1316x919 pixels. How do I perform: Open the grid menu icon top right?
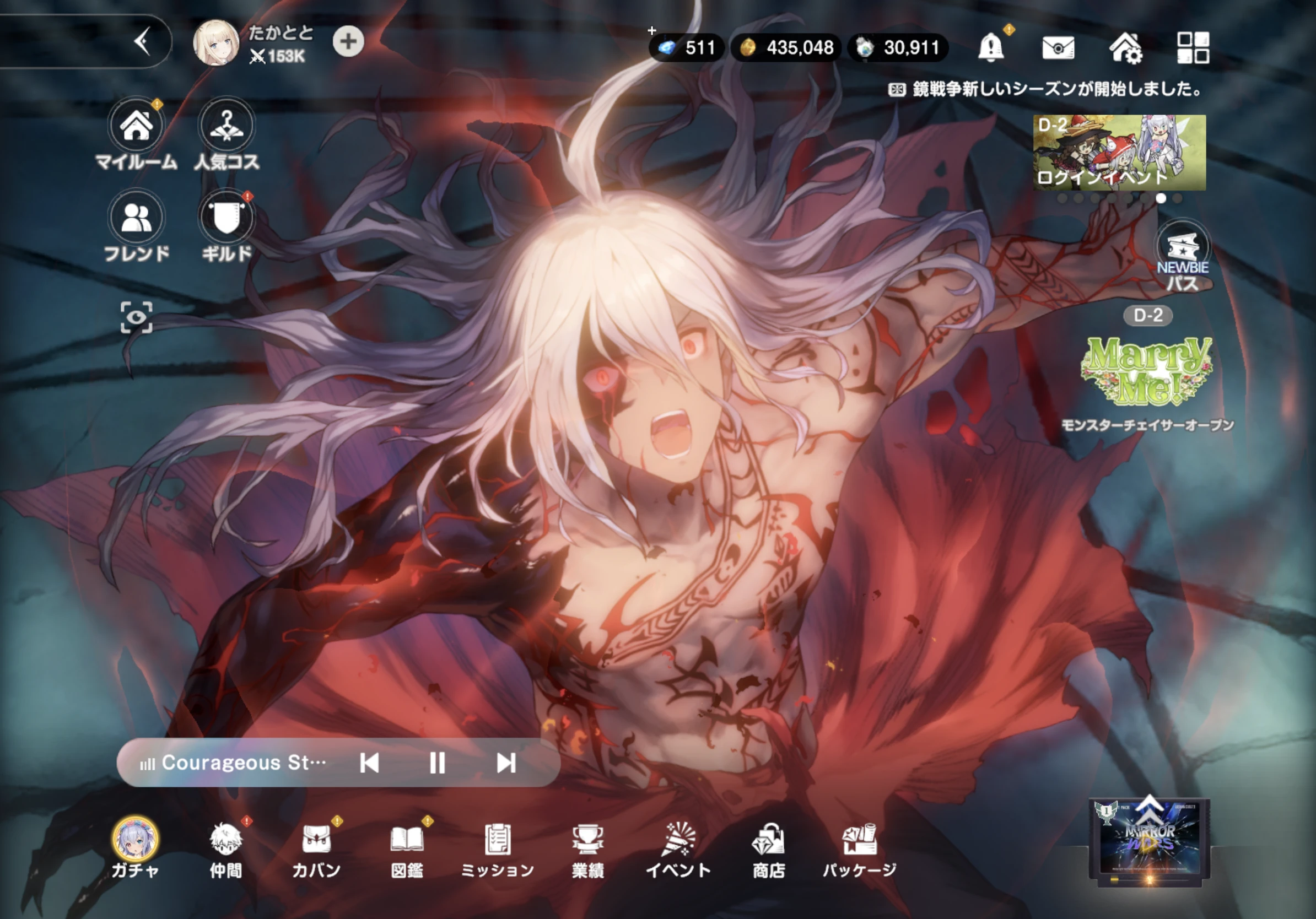(1193, 47)
